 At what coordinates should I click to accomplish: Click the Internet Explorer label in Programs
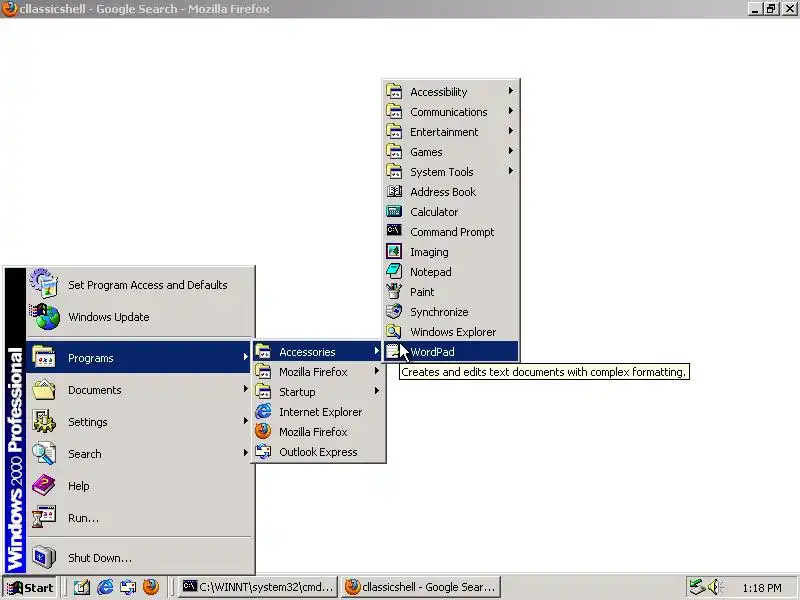point(320,412)
